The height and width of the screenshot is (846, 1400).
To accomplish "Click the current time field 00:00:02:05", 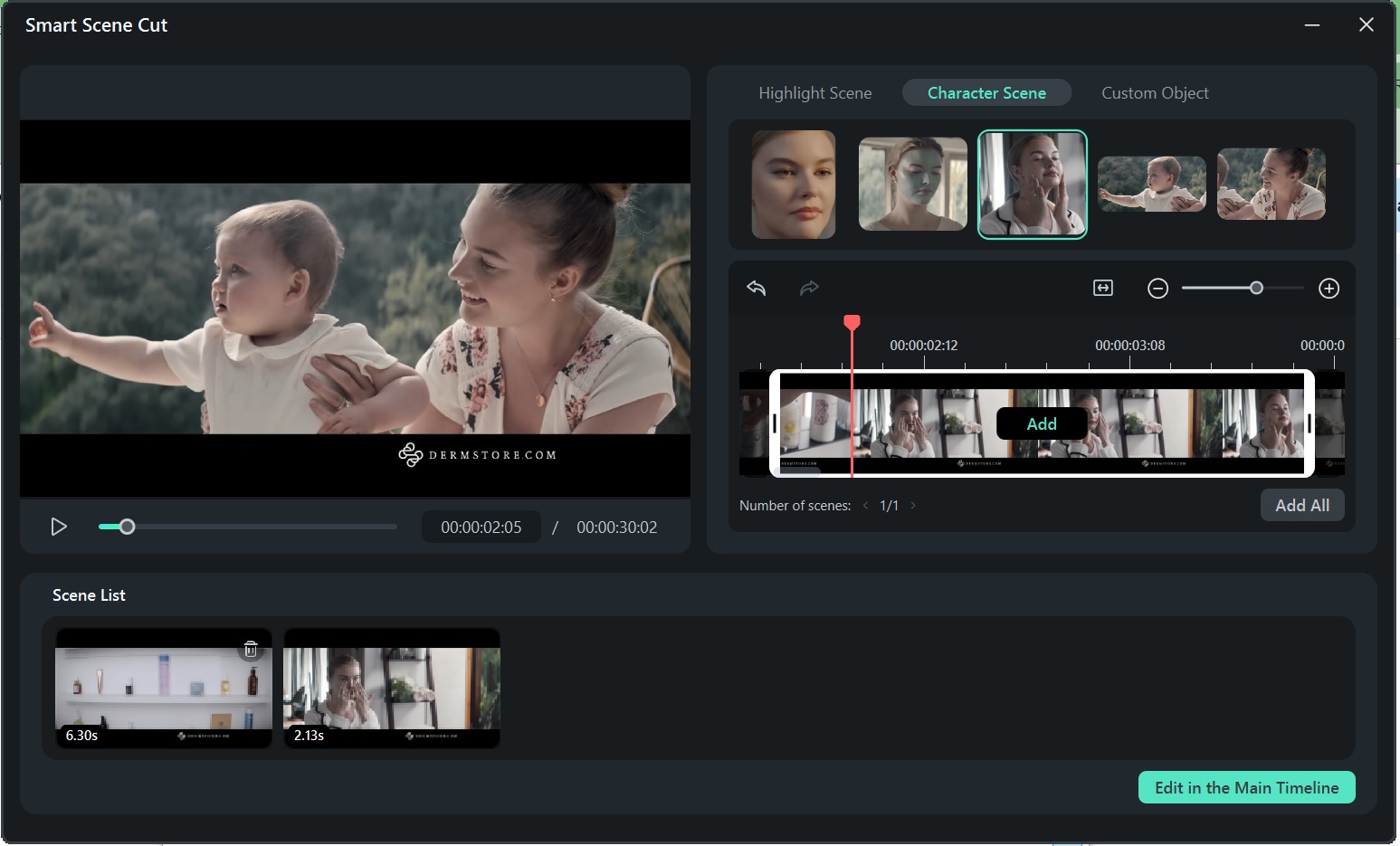I will coord(481,527).
